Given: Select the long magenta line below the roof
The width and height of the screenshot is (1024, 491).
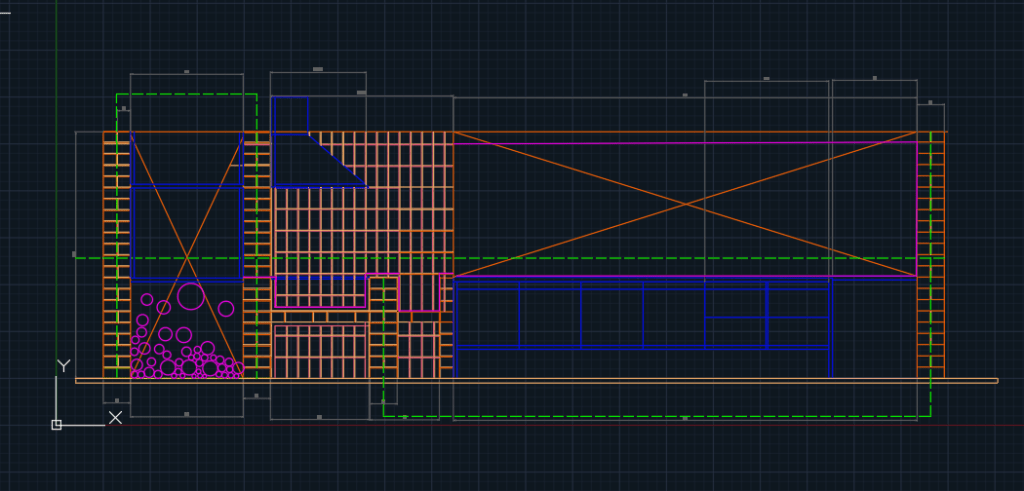Looking at the screenshot, I should (686, 143).
